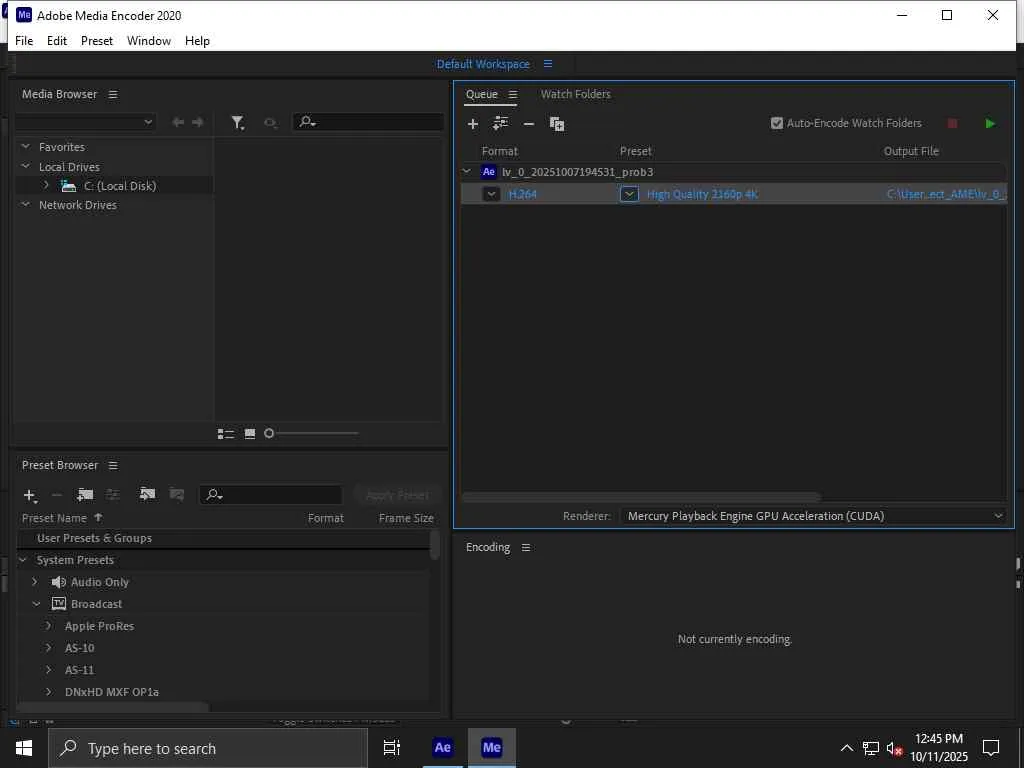Open the Help menu
This screenshot has width=1024, height=768.
click(197, 40)
